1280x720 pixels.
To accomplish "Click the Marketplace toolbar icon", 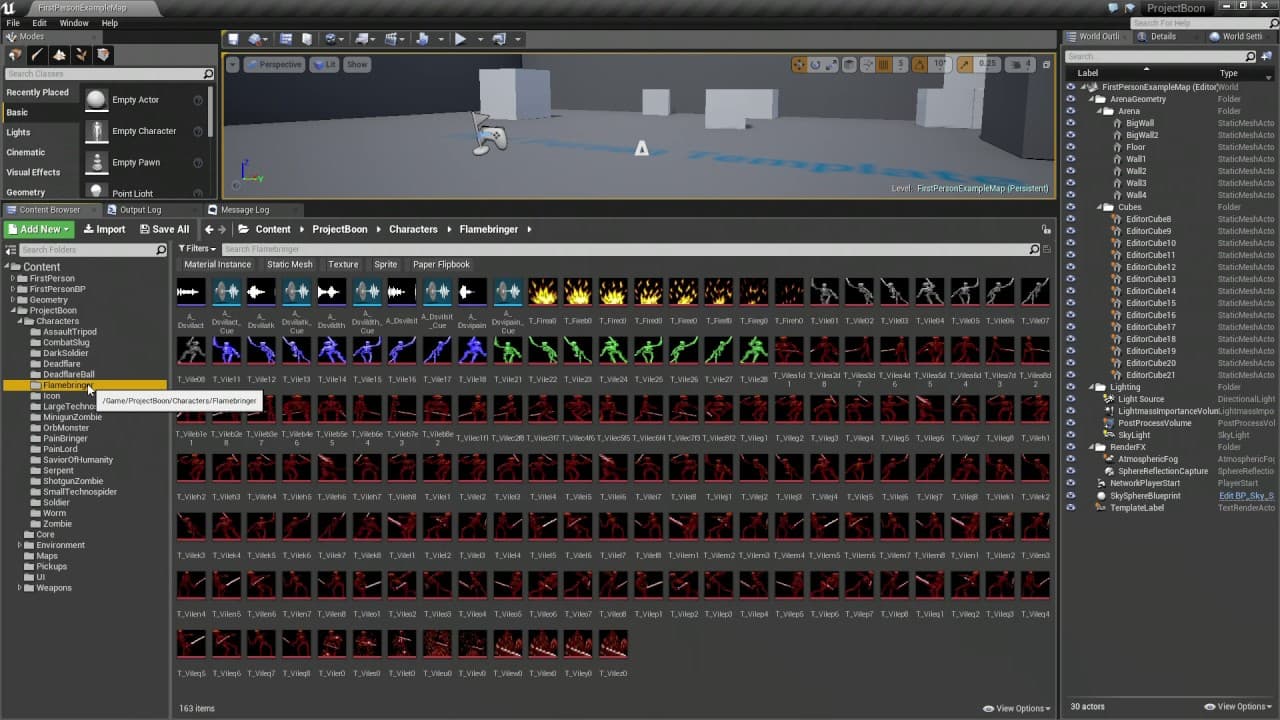I will pos(307,38).
